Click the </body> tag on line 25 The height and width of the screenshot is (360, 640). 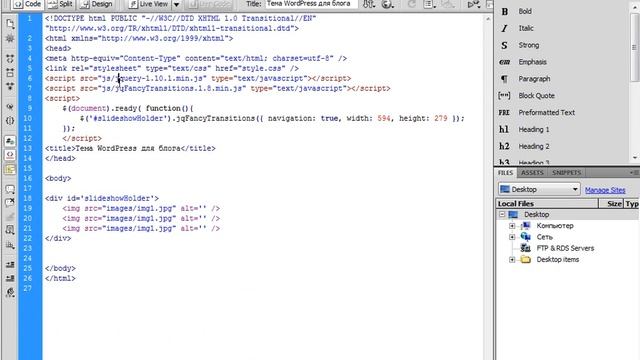(x=60, y=269)
